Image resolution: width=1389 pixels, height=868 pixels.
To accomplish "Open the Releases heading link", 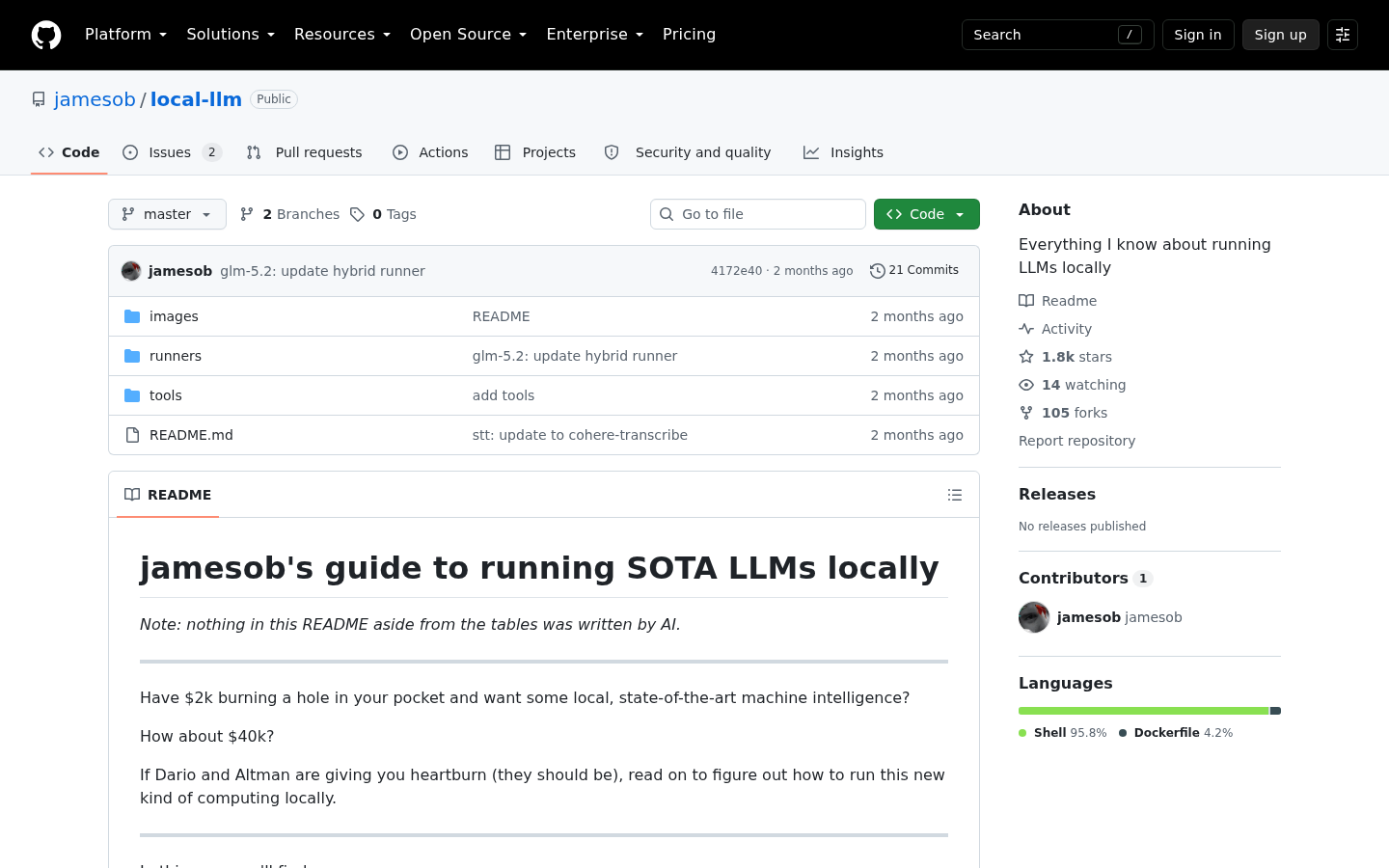I will click(1057, 494).
